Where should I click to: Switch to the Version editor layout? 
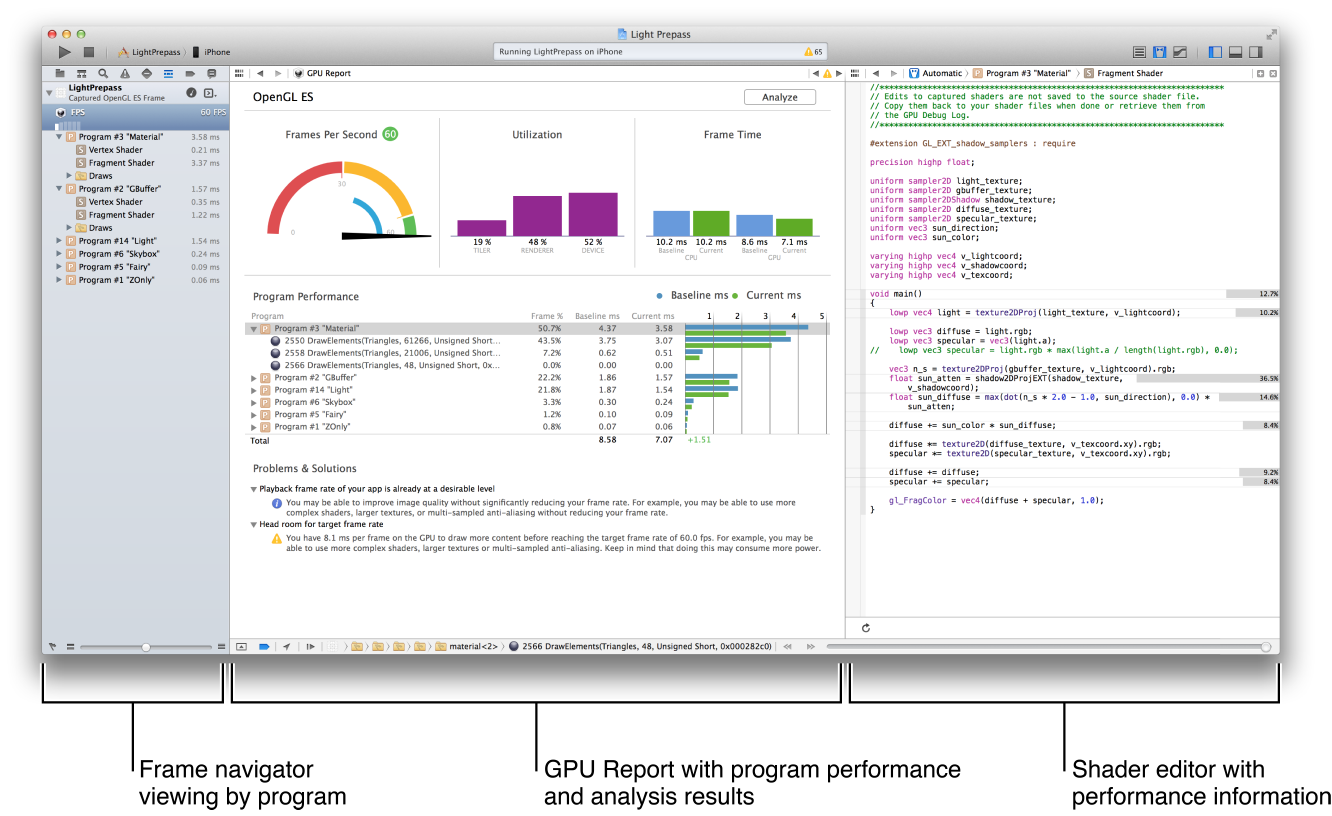(x=1180, y=52)
